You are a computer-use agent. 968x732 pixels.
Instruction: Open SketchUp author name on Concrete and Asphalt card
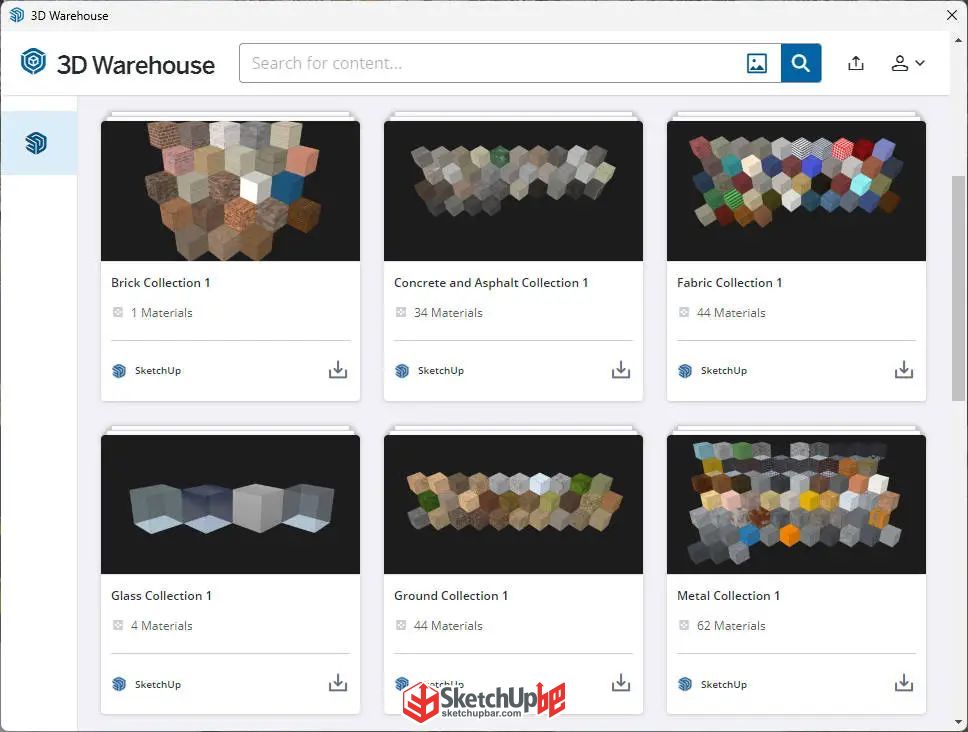tap(441, 370)
